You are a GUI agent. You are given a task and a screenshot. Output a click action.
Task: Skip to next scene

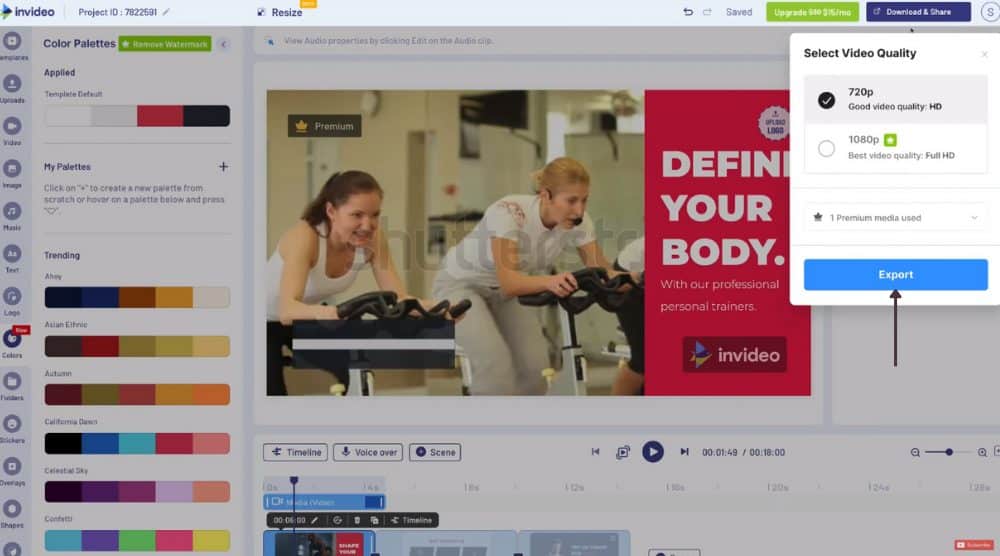(x=684, y=452)
